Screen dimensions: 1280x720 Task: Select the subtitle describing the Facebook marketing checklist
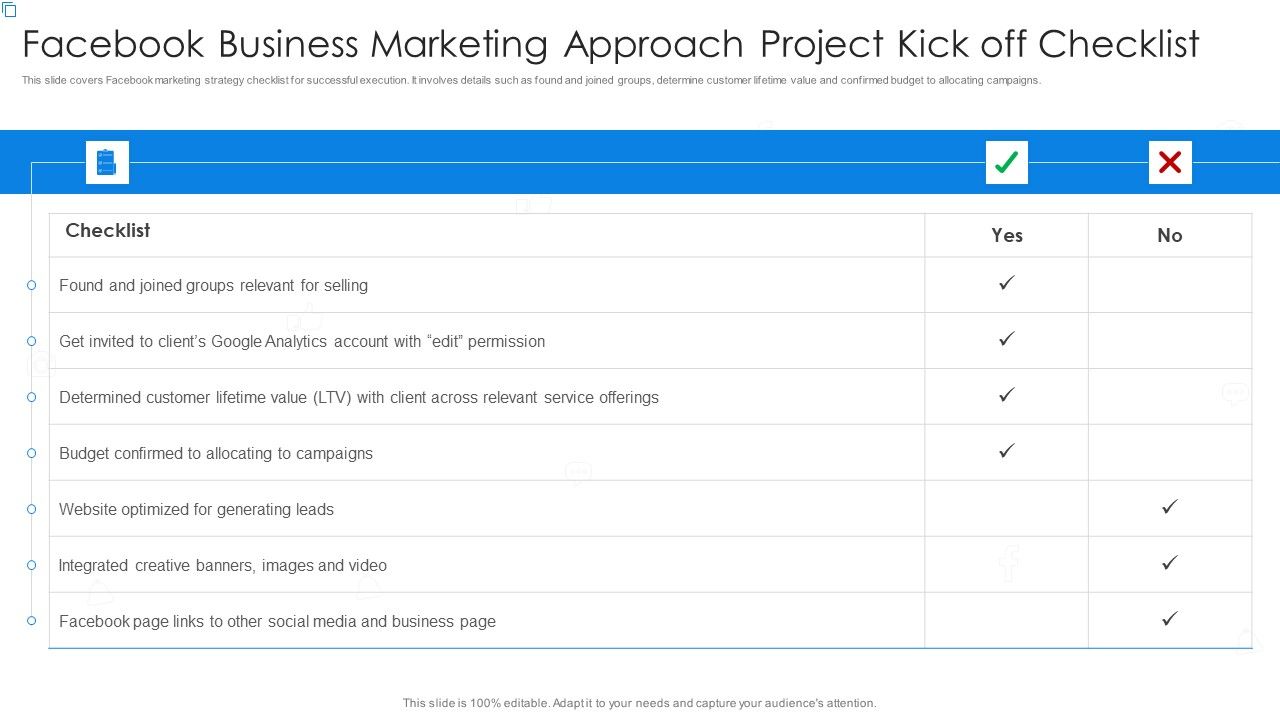(531, 81)
